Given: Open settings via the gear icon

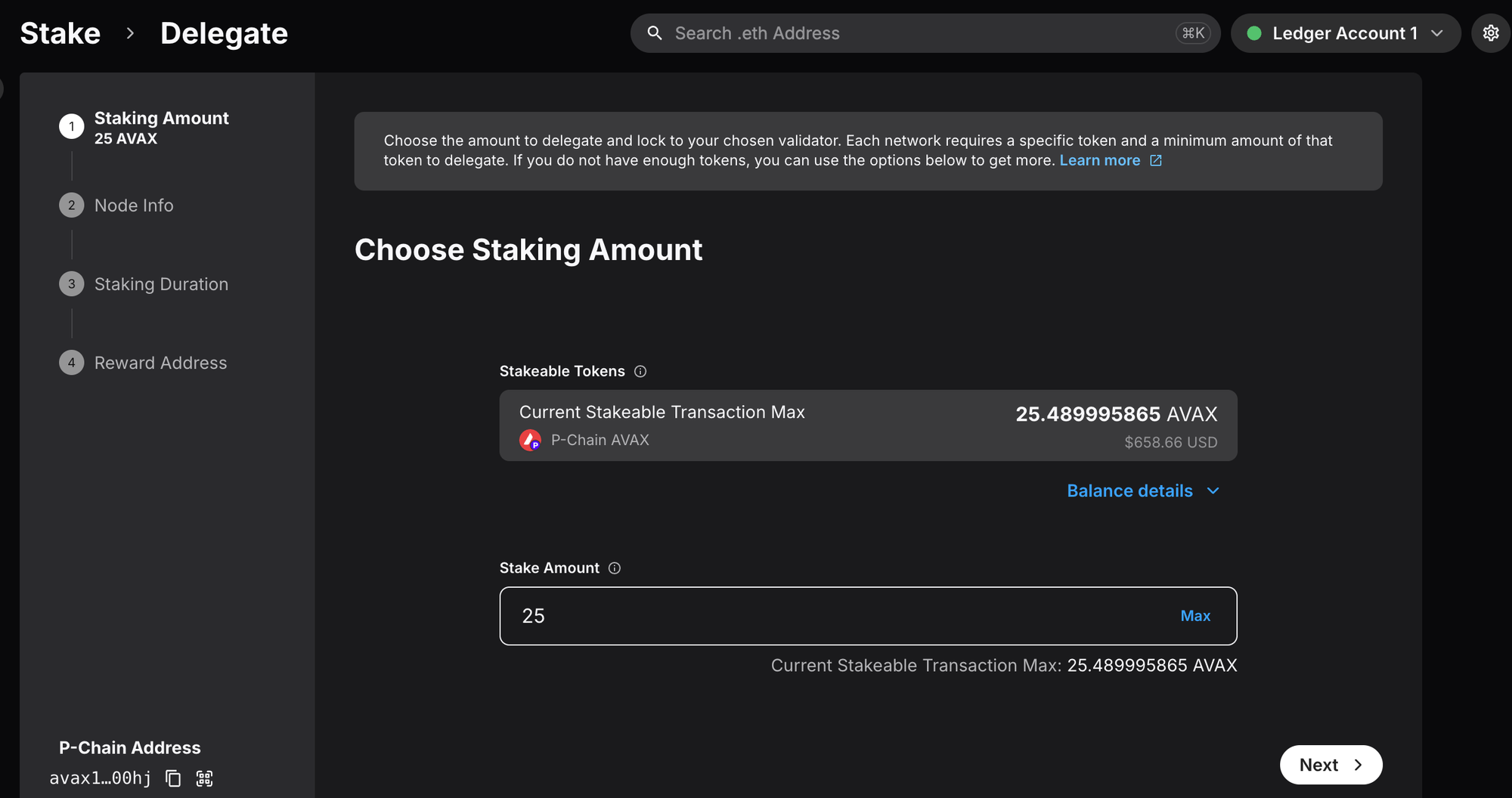Looking at the screenshot, I should [x=1490, y=33].
